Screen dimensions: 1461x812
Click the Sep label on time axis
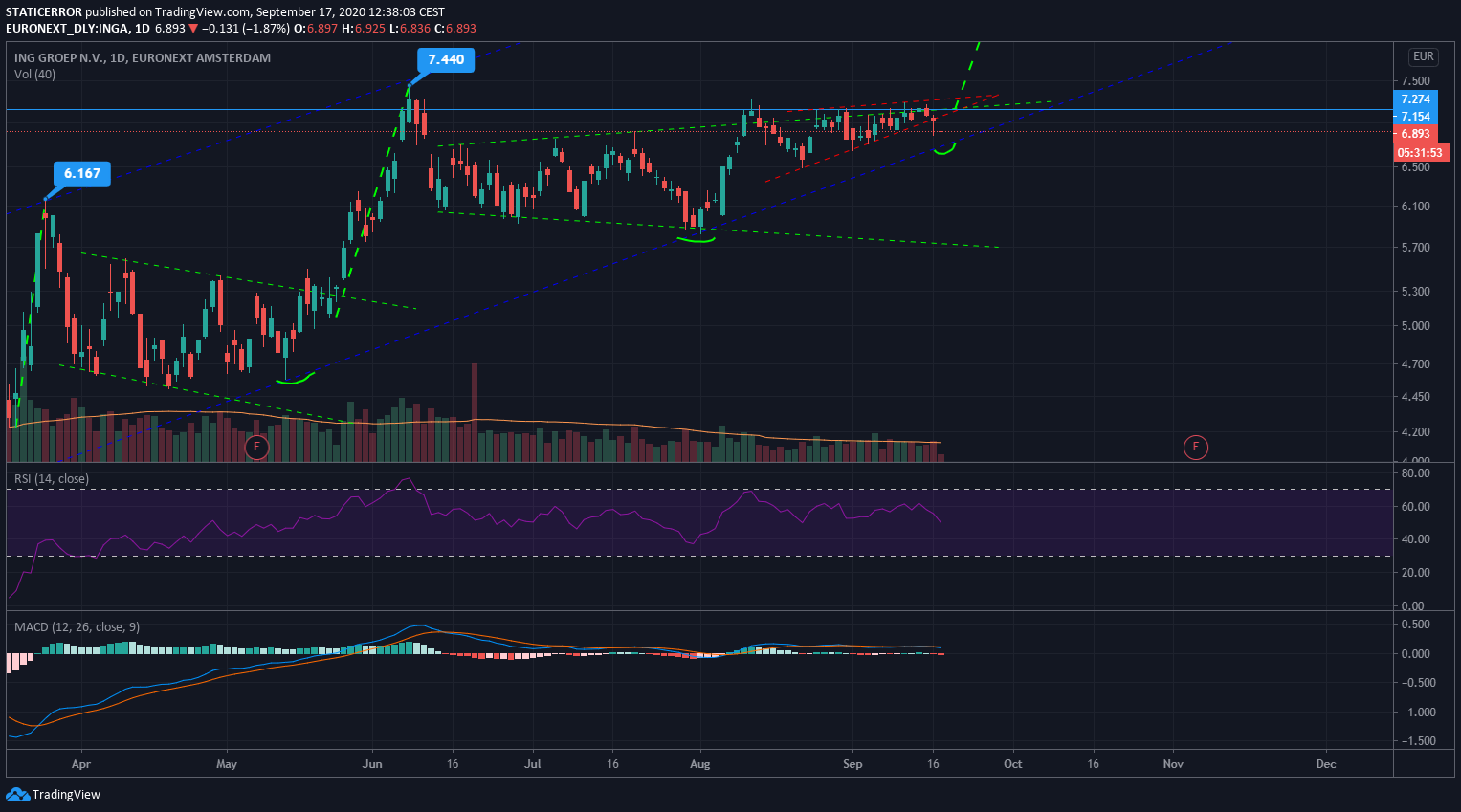[852, 764]
